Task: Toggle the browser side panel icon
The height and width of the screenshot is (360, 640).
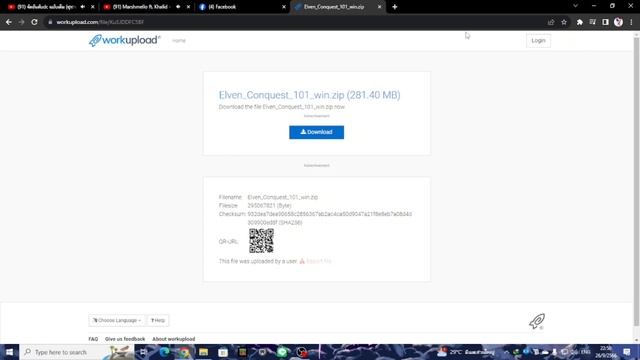Action: 605,22
